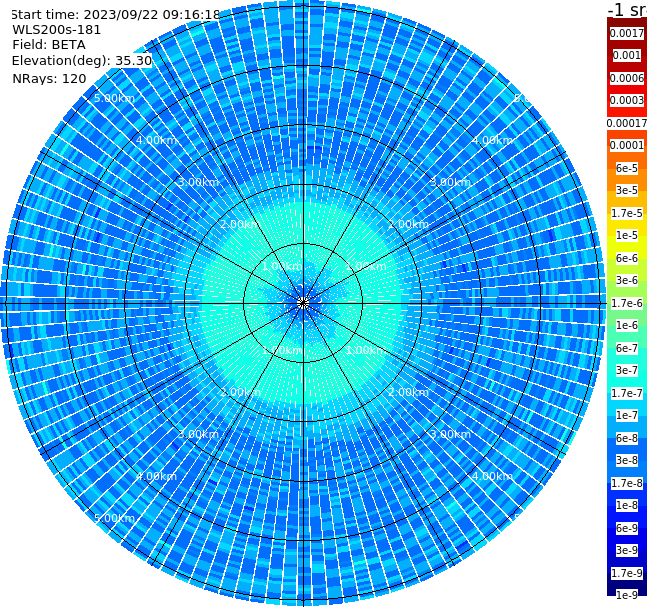Click the 0.0017 colorbar label

point(626,33)
